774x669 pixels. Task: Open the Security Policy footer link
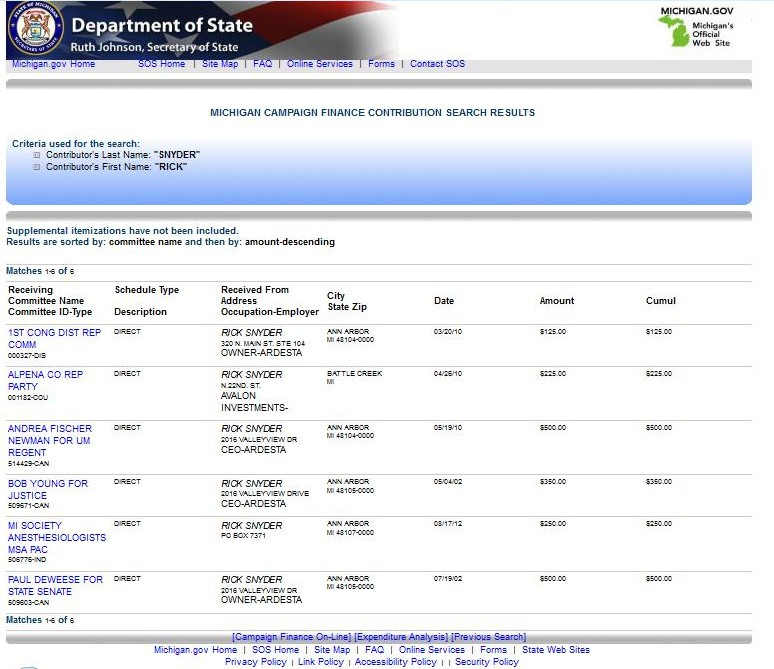487,662
